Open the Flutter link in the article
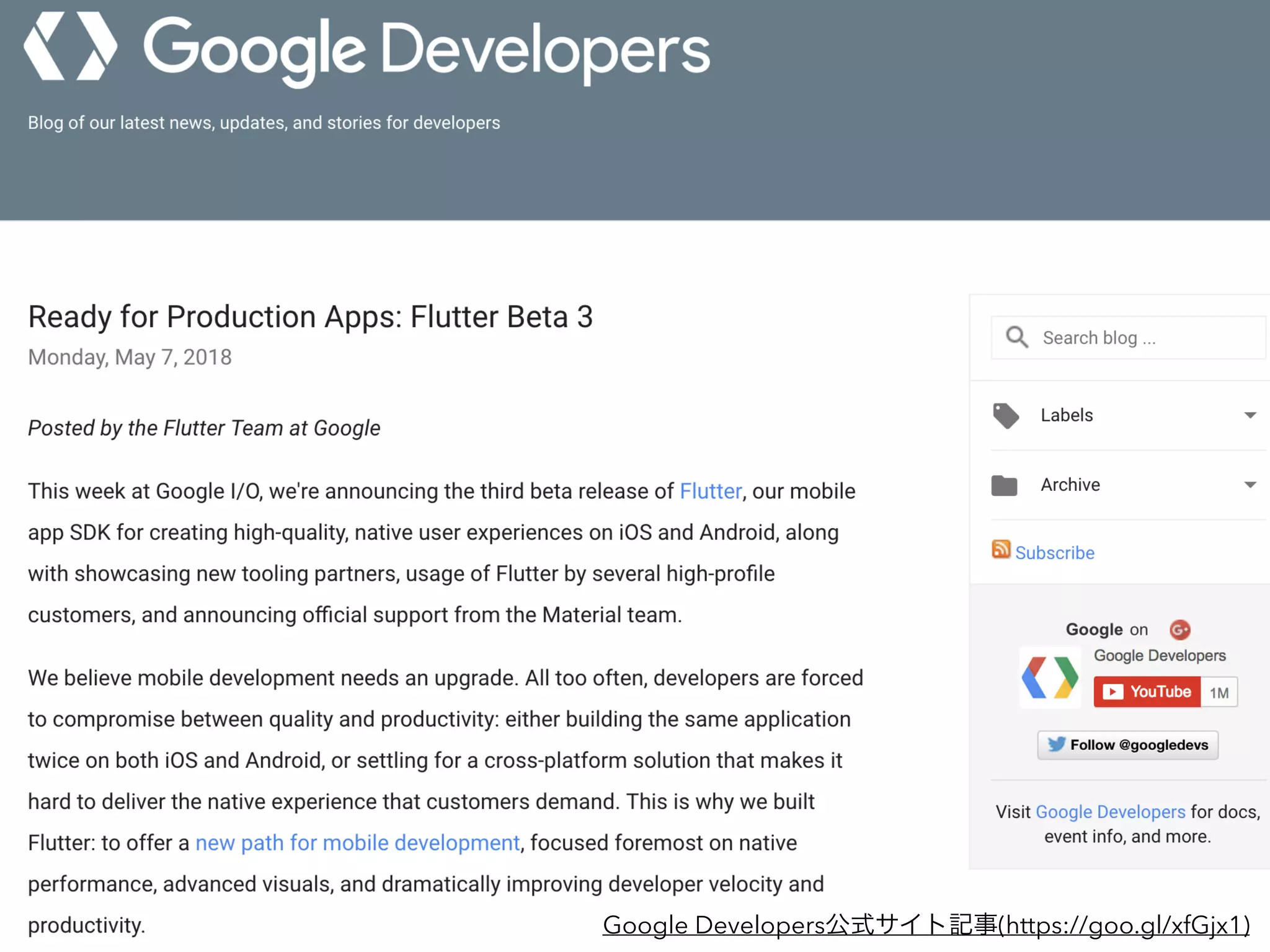The width and height of the screenshot is (1270, 952). [x=711, y=491]
